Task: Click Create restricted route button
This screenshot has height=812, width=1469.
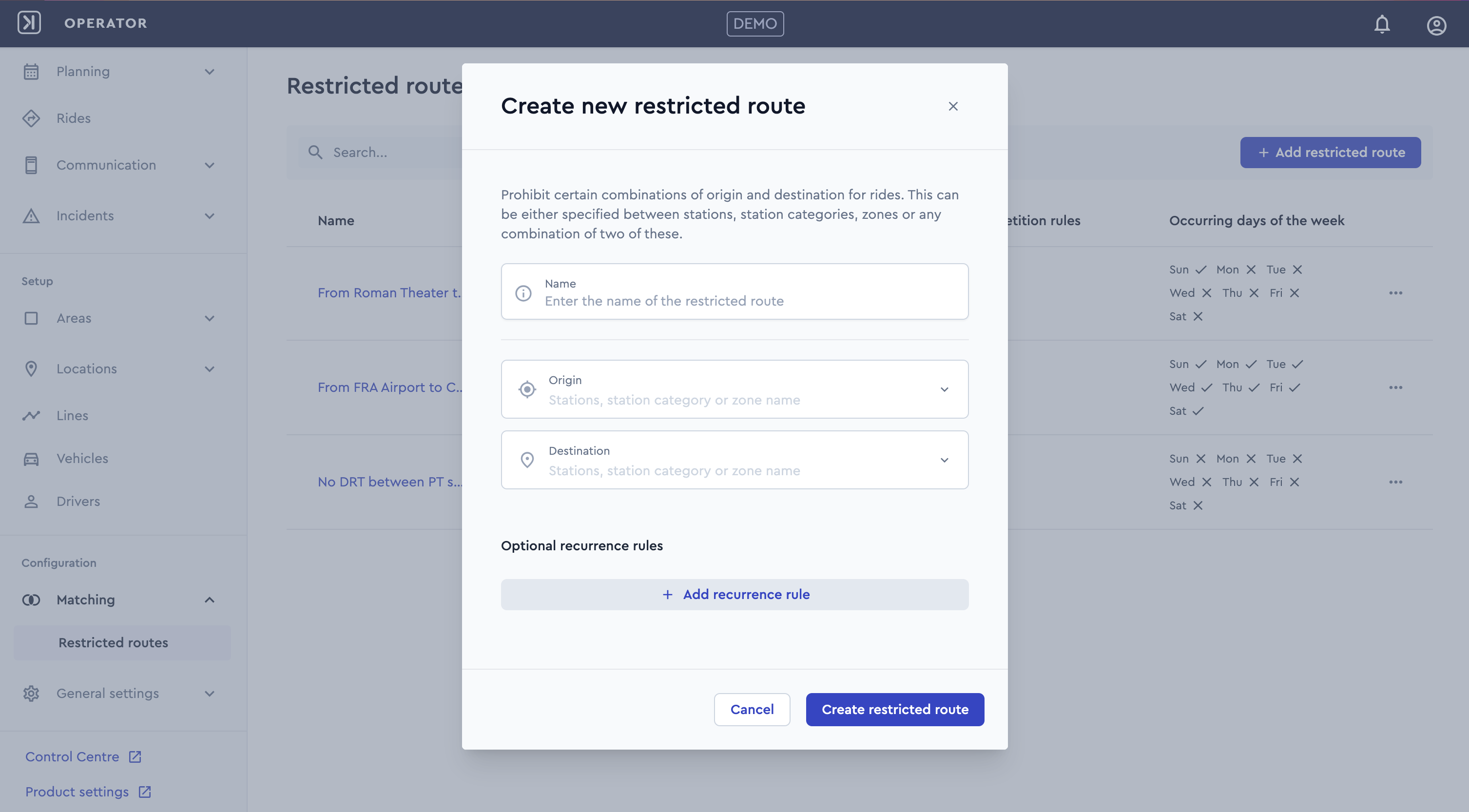Action: point(895,709)
